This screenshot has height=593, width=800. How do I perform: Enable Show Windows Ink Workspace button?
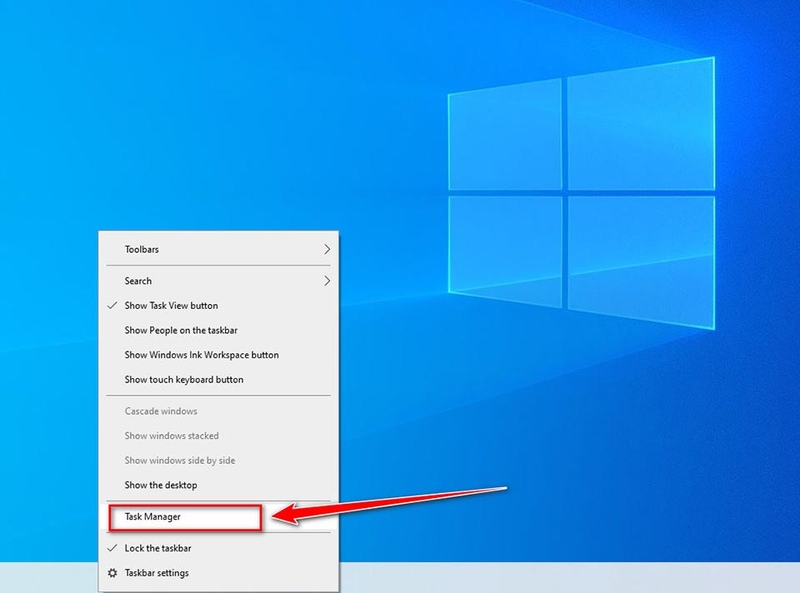[218, 355]
